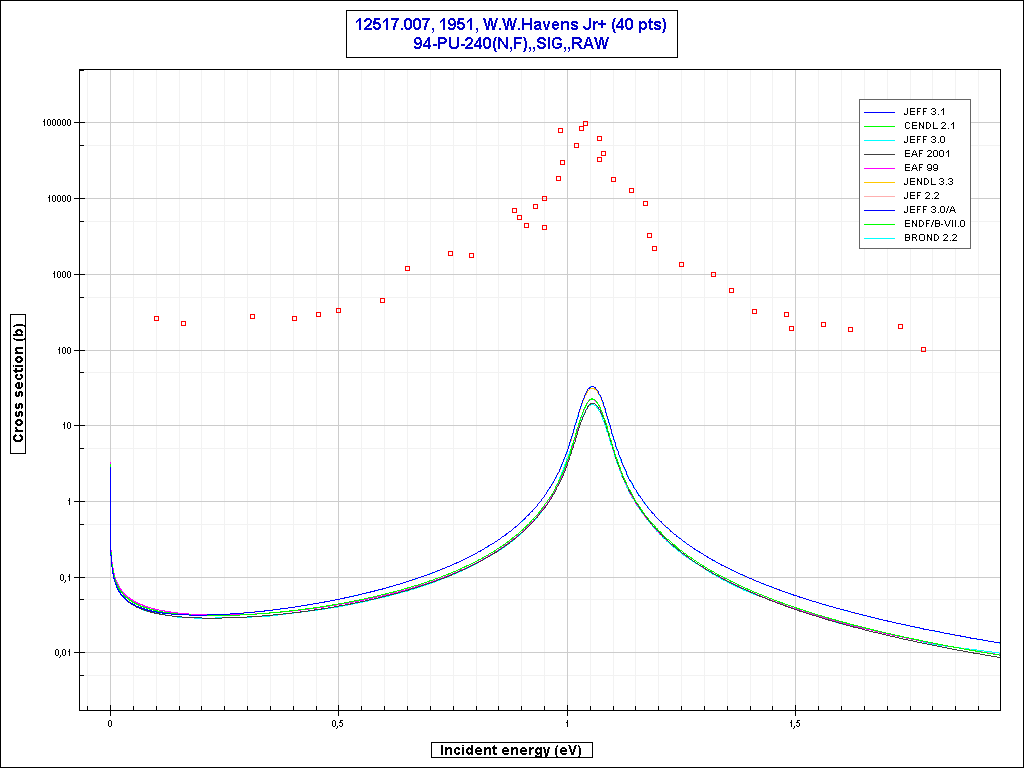Click the rightmost black data point

[923, 349]
